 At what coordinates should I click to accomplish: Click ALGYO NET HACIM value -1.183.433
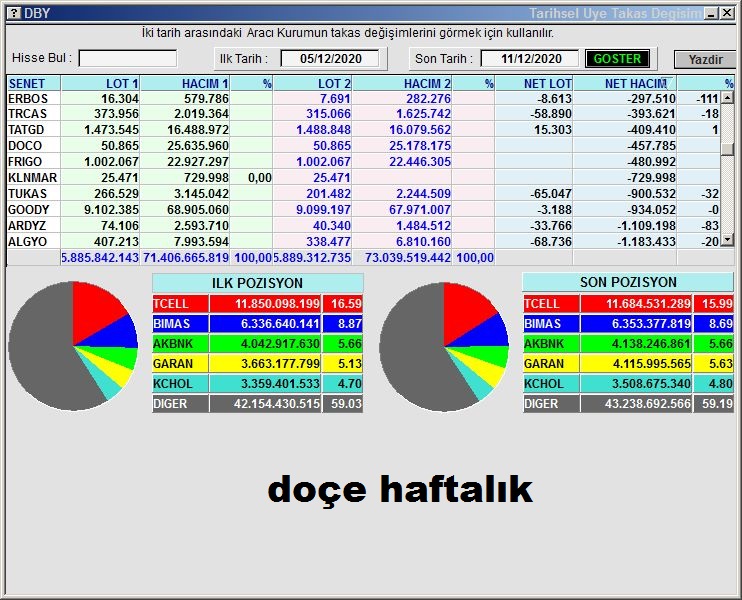pyautogui.click(x=646, y=241)
